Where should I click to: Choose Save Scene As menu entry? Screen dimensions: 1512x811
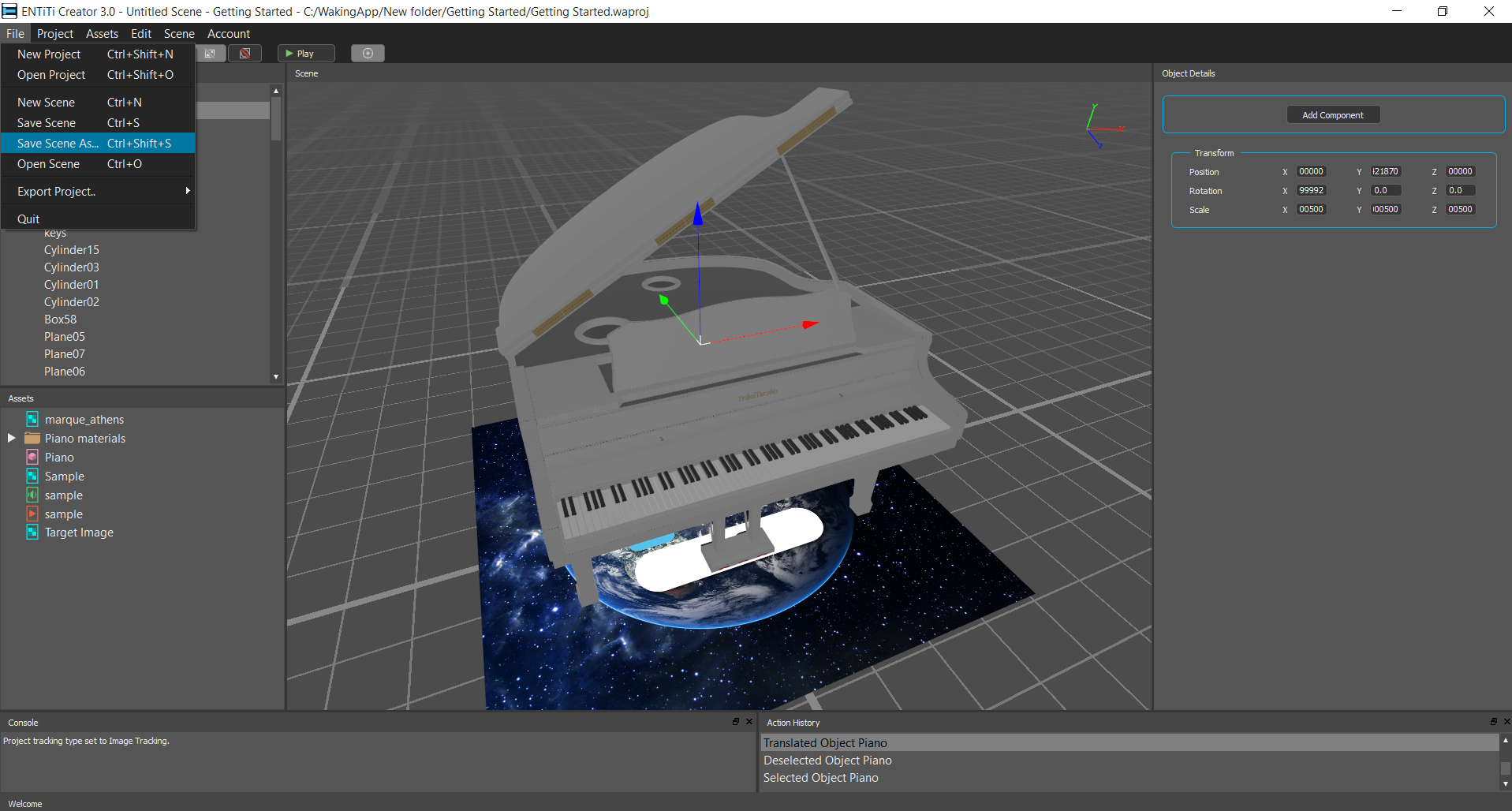(x=98, y=143)
